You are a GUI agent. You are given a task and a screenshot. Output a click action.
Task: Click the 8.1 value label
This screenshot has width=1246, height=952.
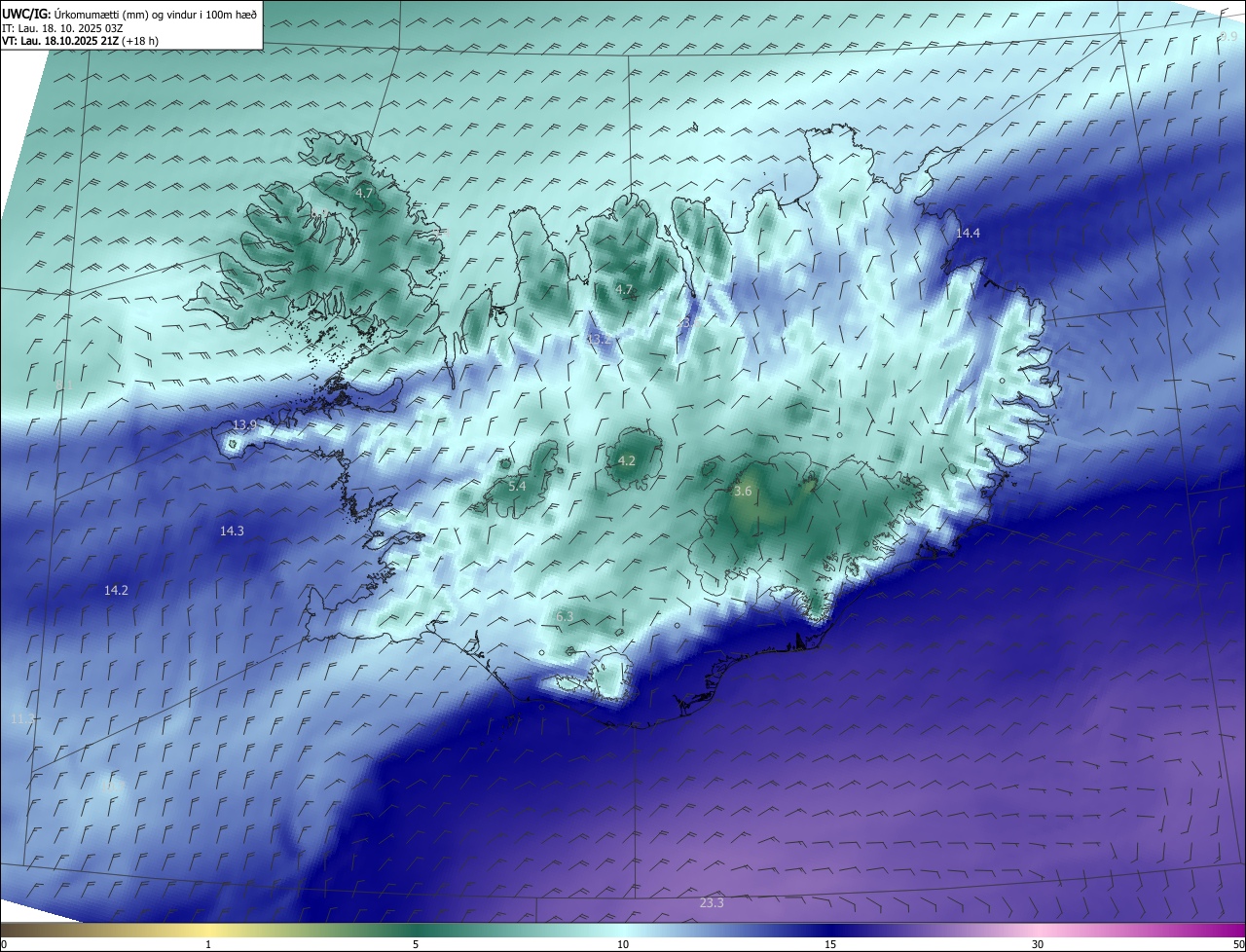pyautogui.click(x=65, y=385)
